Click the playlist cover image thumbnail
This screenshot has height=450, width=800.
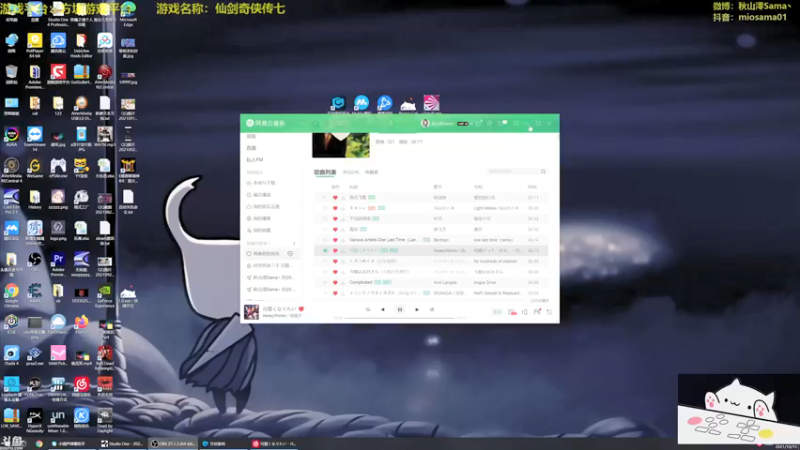341,145
